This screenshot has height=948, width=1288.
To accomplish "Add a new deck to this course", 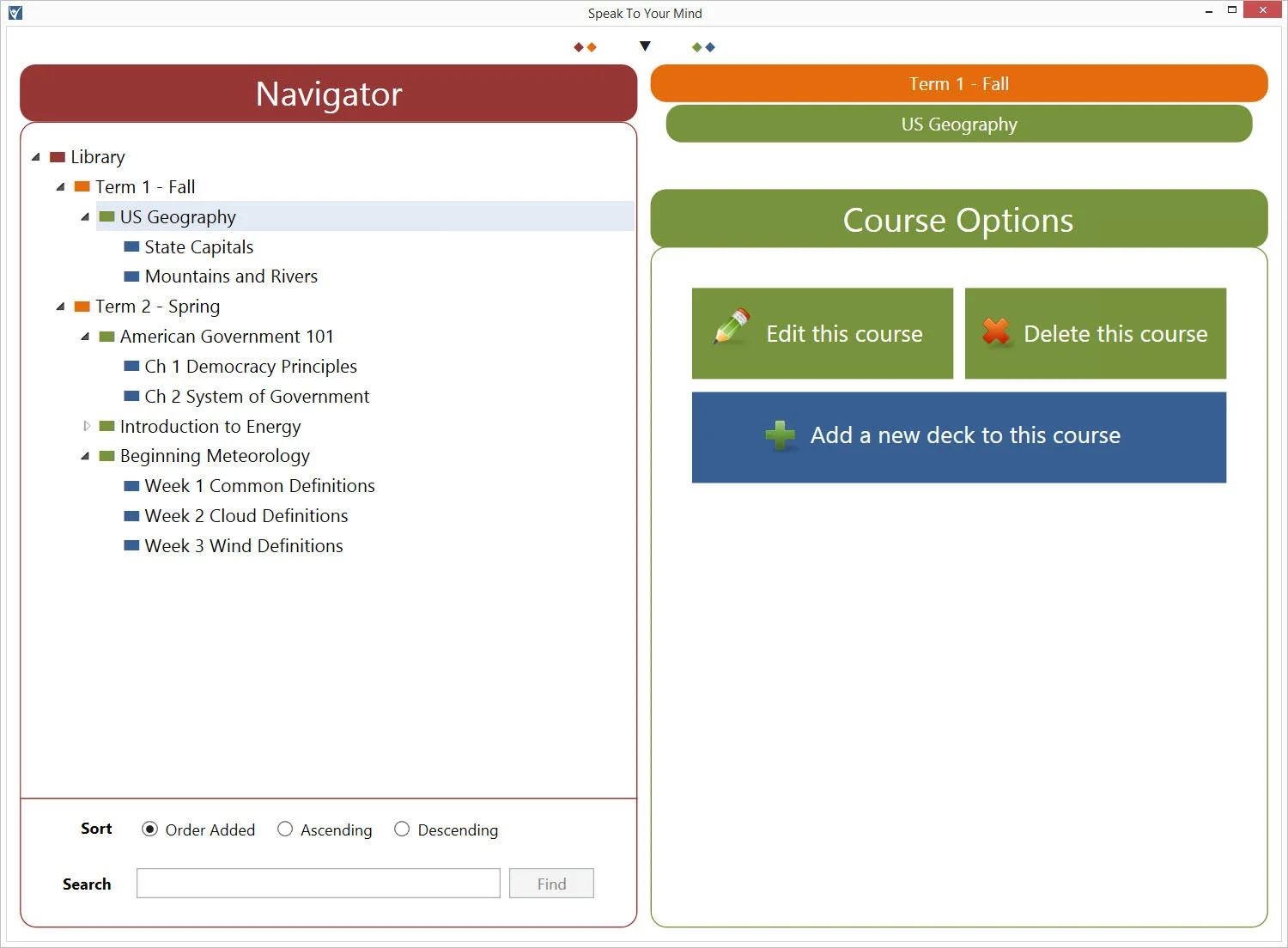I will tap(959, 437).
